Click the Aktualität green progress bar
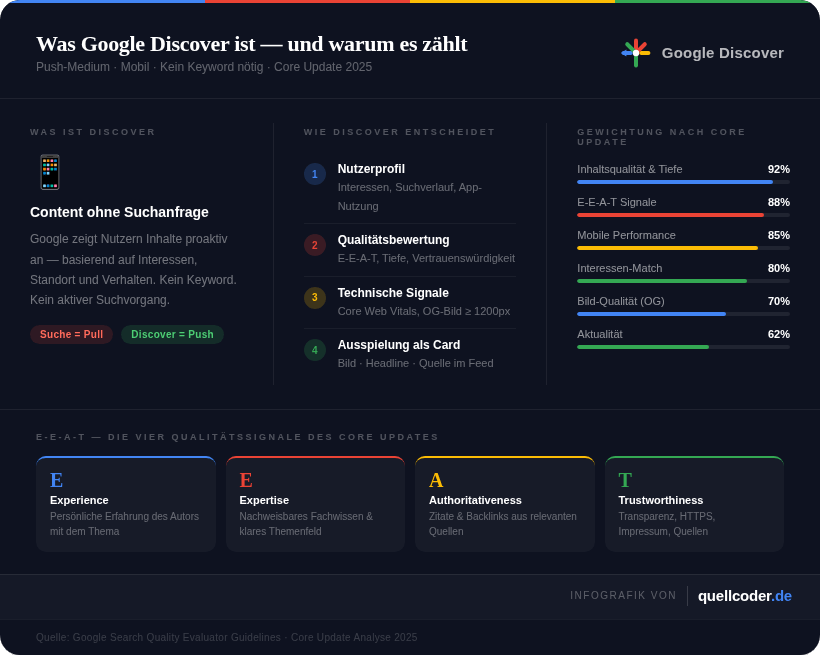This screenshot has width=820, height=655. pos(683,347)
